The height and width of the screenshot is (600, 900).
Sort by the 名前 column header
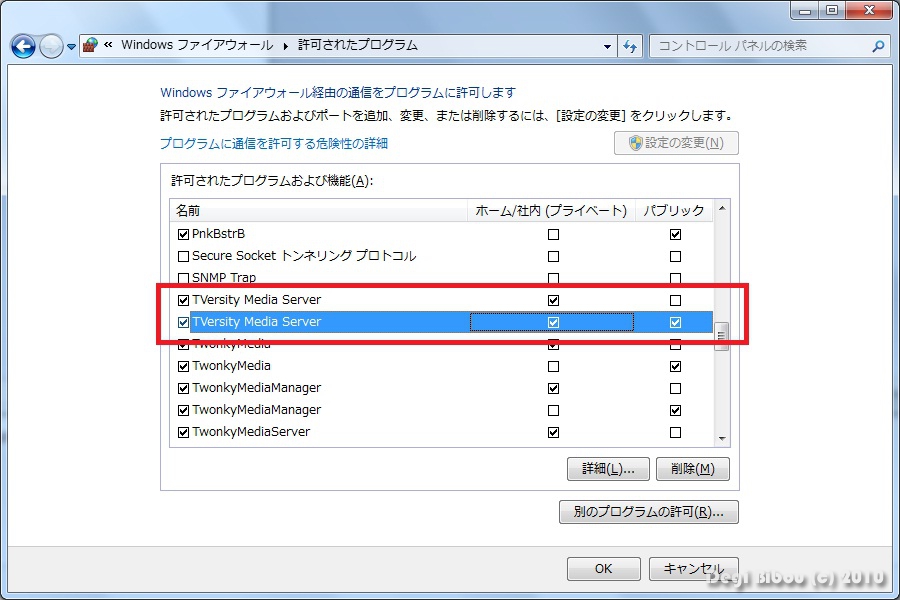[319, 211]
